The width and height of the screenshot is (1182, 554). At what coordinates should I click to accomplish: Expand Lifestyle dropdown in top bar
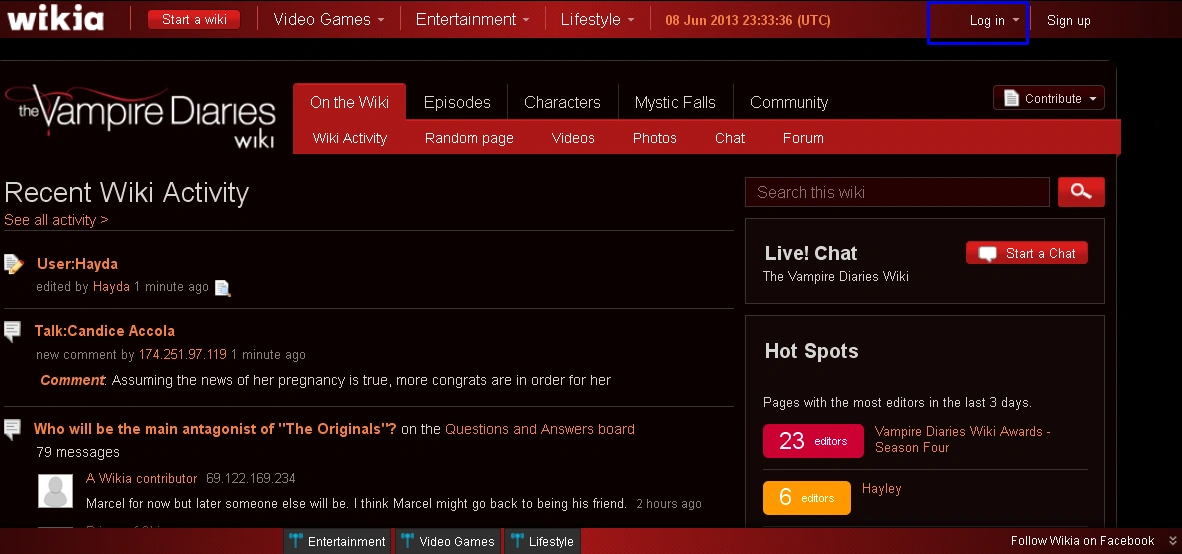click(597, 20)
